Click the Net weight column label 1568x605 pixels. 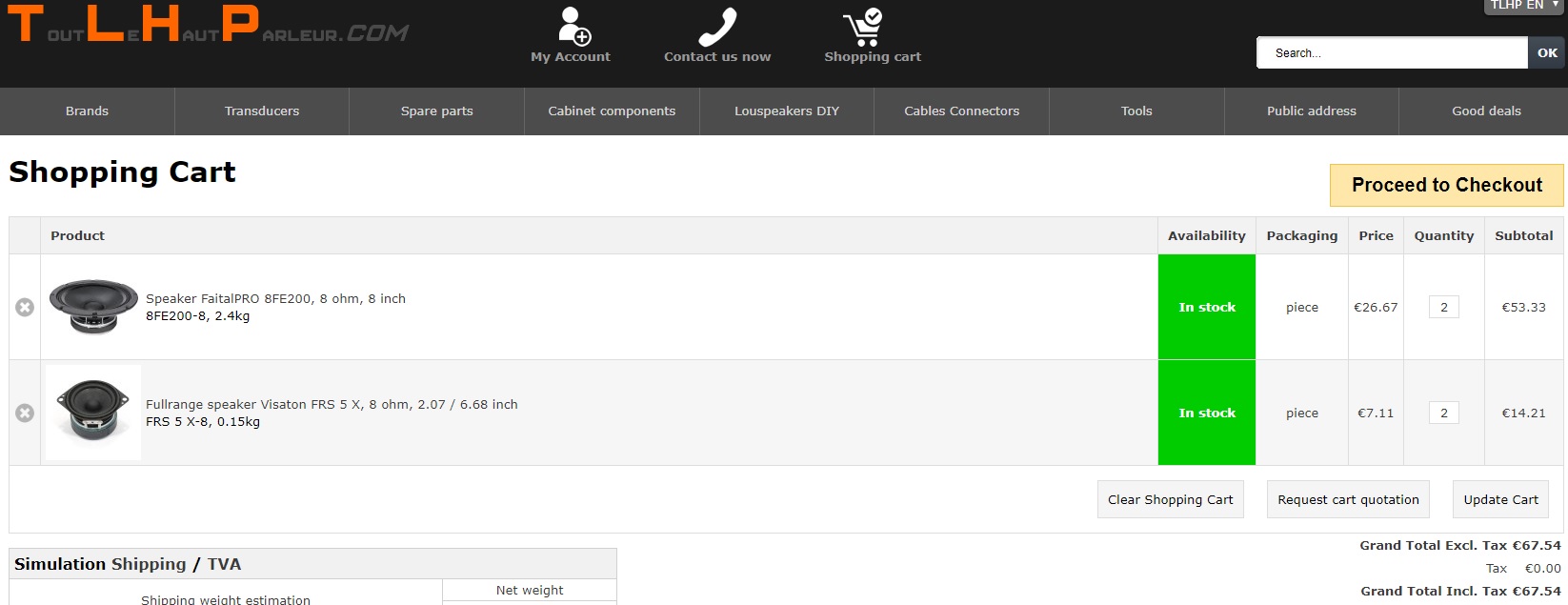(530, 590)
